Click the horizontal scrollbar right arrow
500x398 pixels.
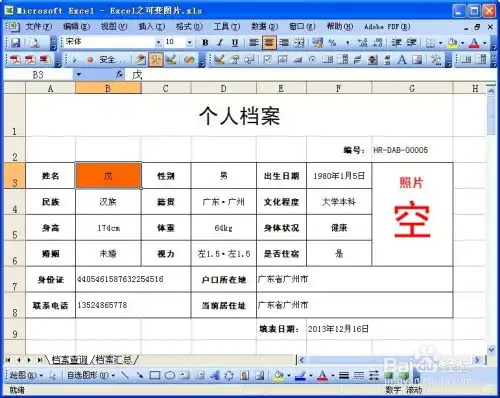477,360
